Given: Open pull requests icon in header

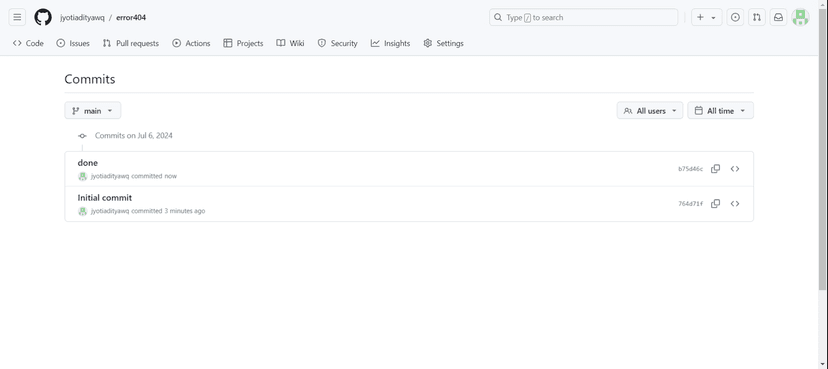Looking at the screenshot, I should point(757,17).
